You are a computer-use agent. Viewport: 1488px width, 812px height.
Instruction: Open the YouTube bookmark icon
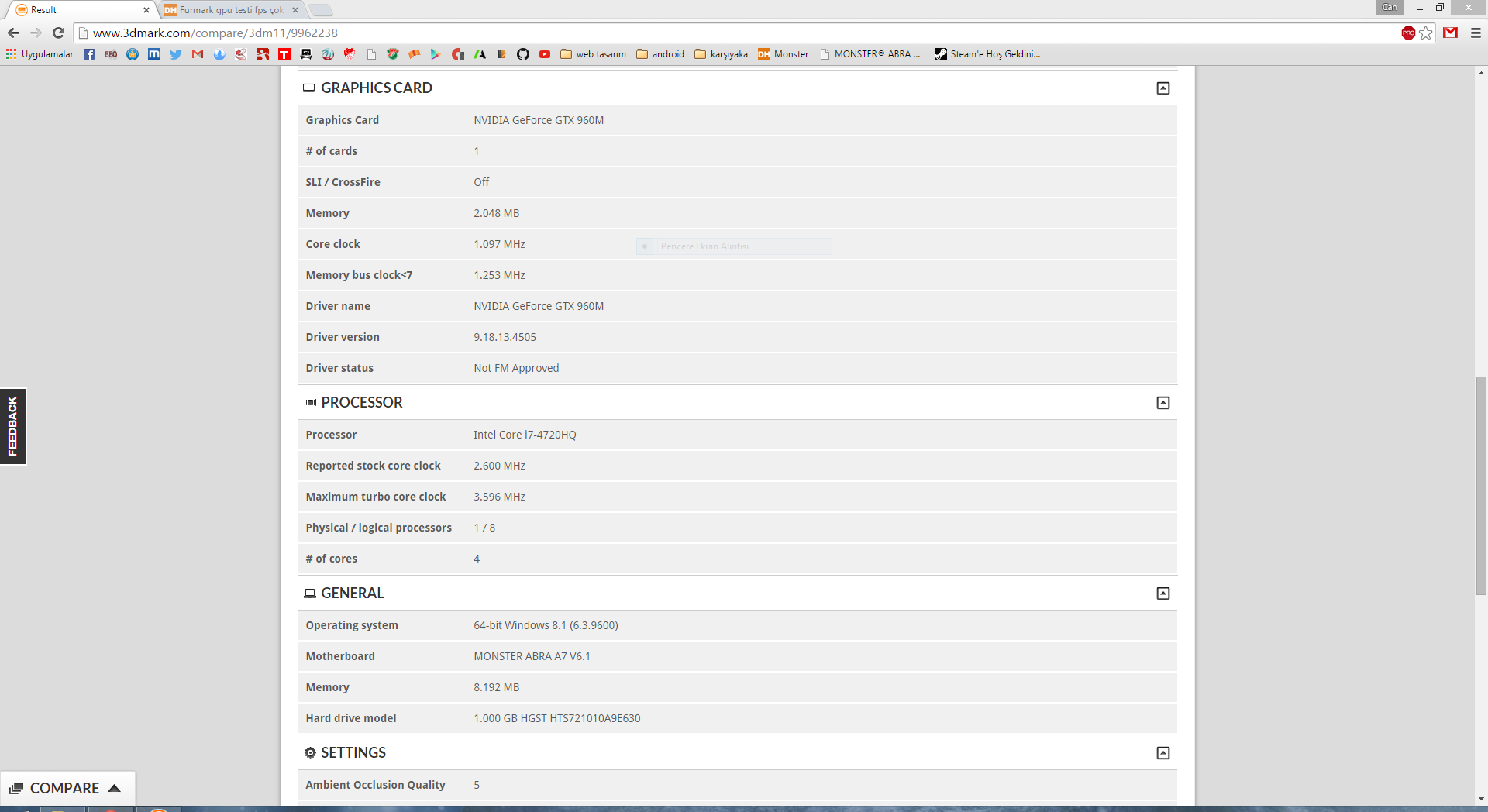pos(545,54)
